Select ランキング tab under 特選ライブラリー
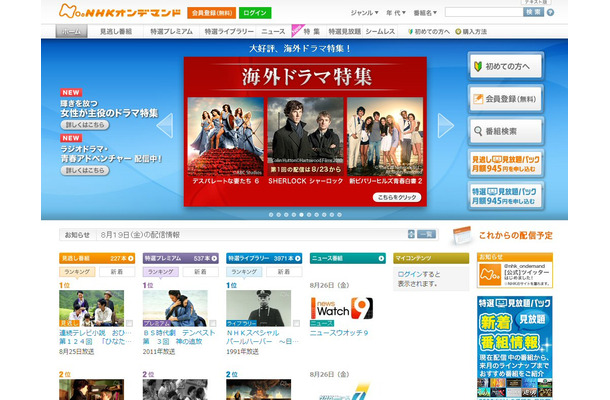610x400 pixels. pos(244,272)
